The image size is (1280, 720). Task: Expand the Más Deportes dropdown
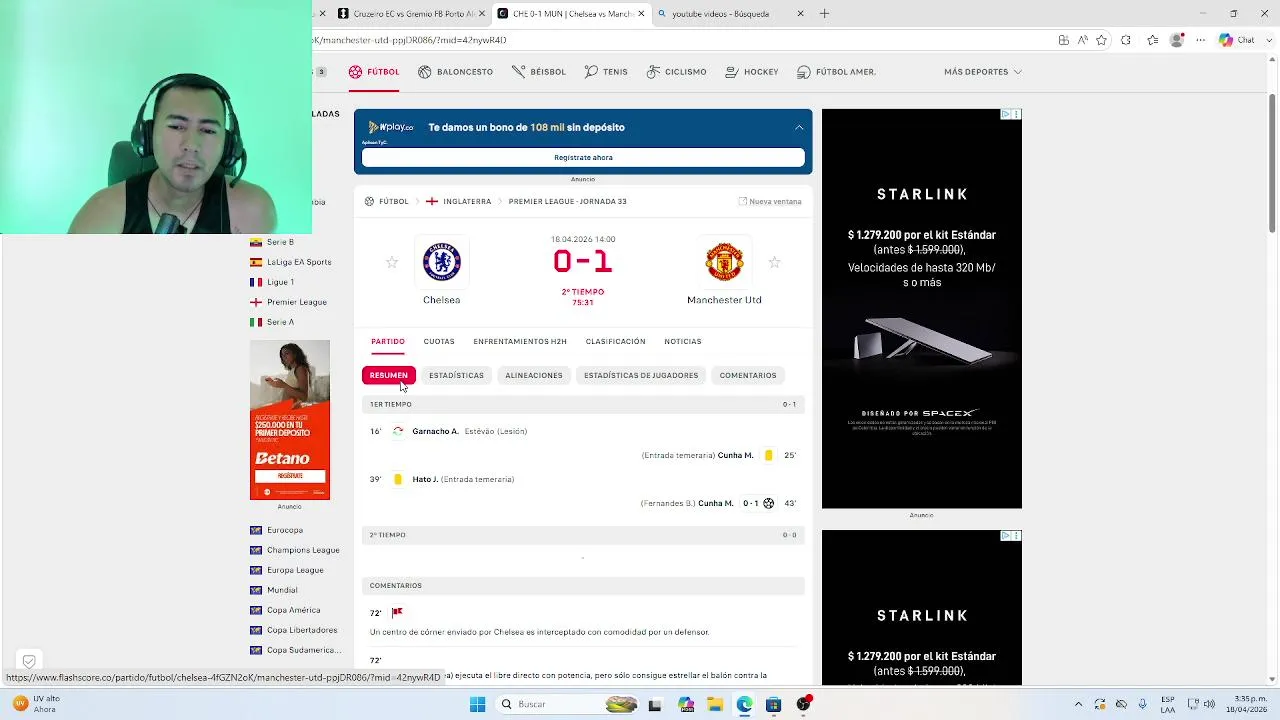tap(983, 72)
